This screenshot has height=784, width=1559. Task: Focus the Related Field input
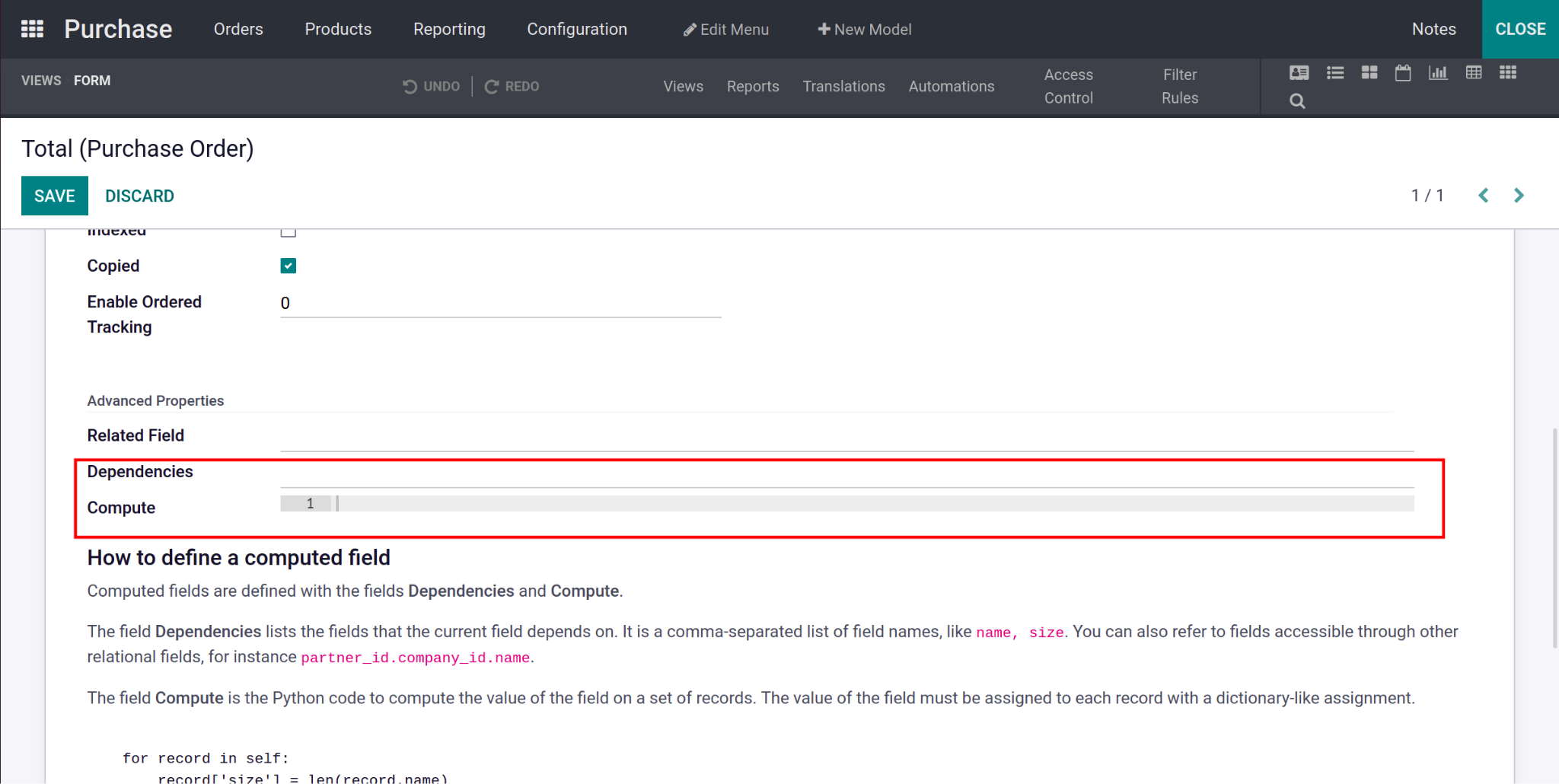click(x=847, y=436)
